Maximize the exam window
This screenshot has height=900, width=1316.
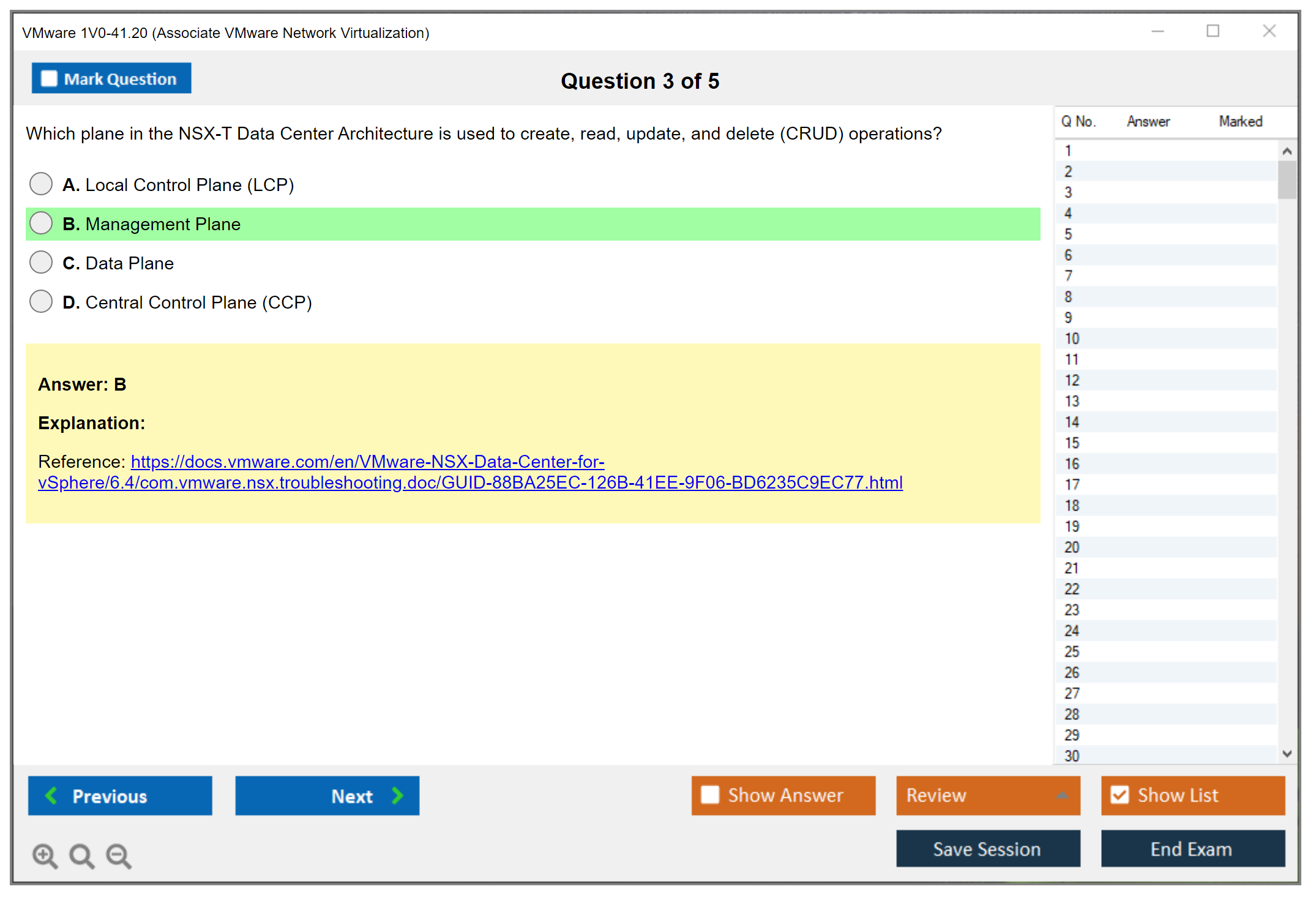[x=1213, y=31]
